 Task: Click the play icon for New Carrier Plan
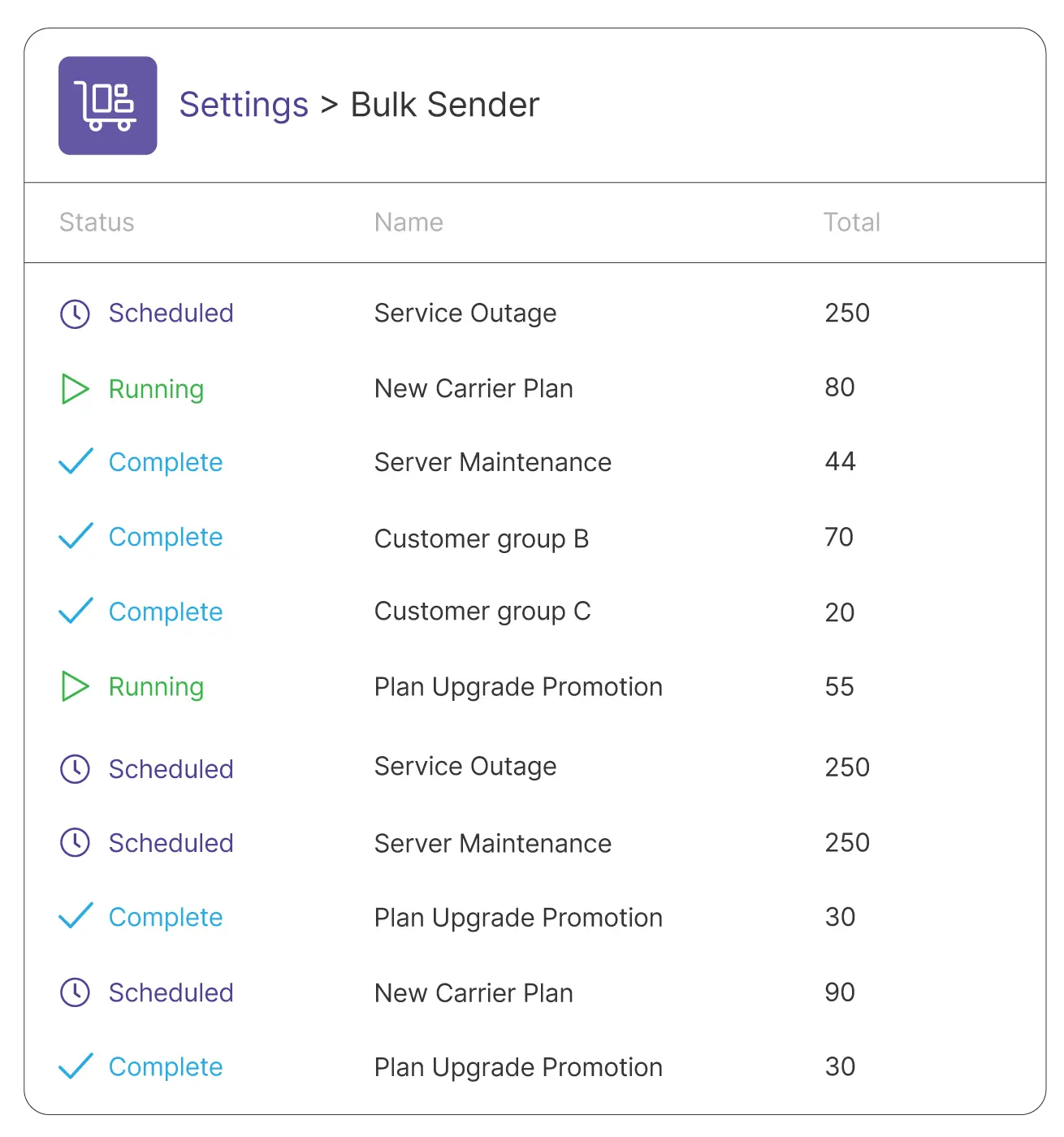76,389
